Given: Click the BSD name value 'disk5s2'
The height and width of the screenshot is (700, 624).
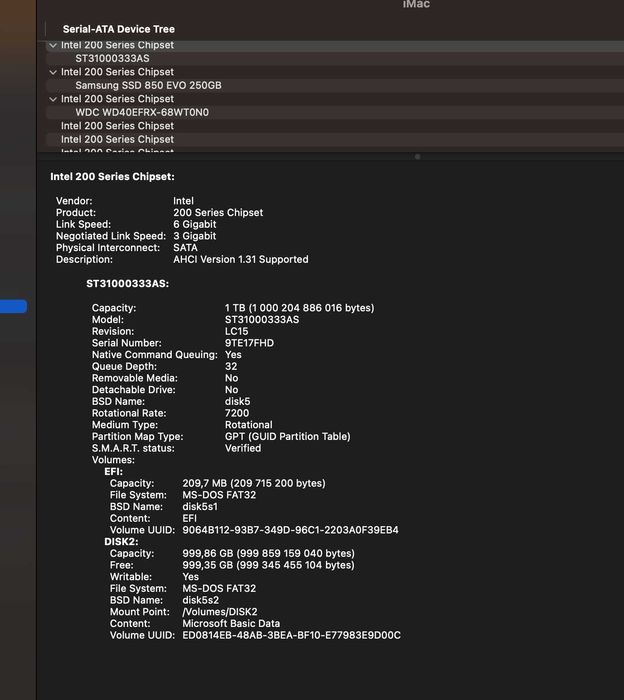Looking at the screenshot, I should [x=201, y=600].
